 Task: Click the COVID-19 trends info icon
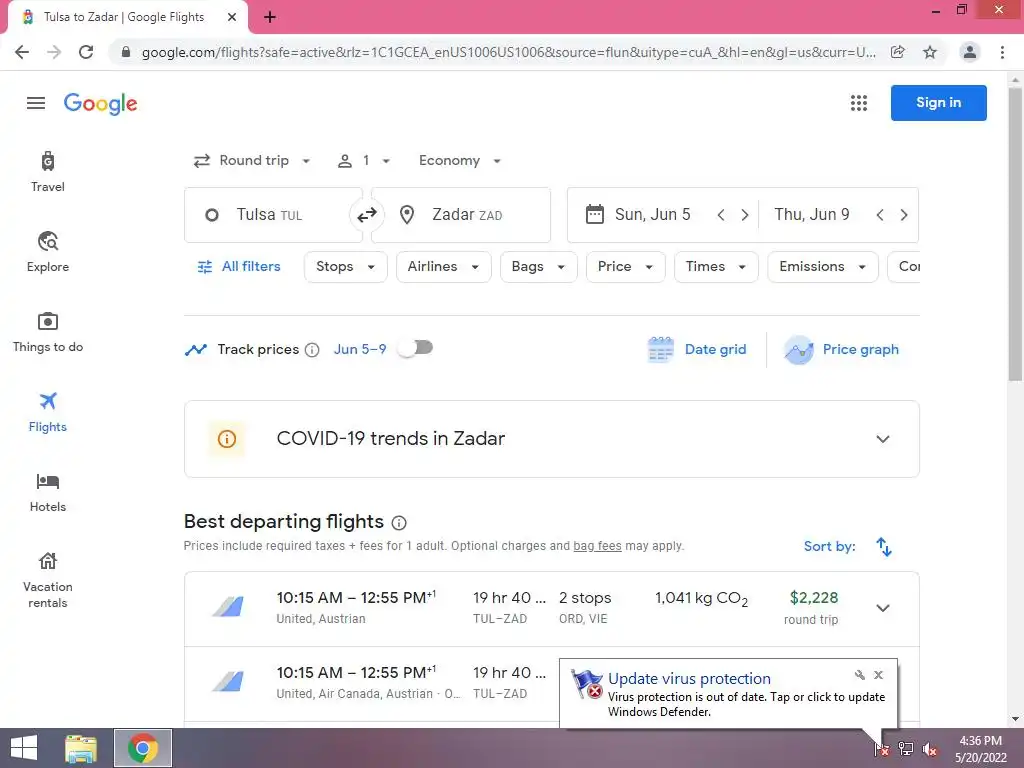click(227, 439)
